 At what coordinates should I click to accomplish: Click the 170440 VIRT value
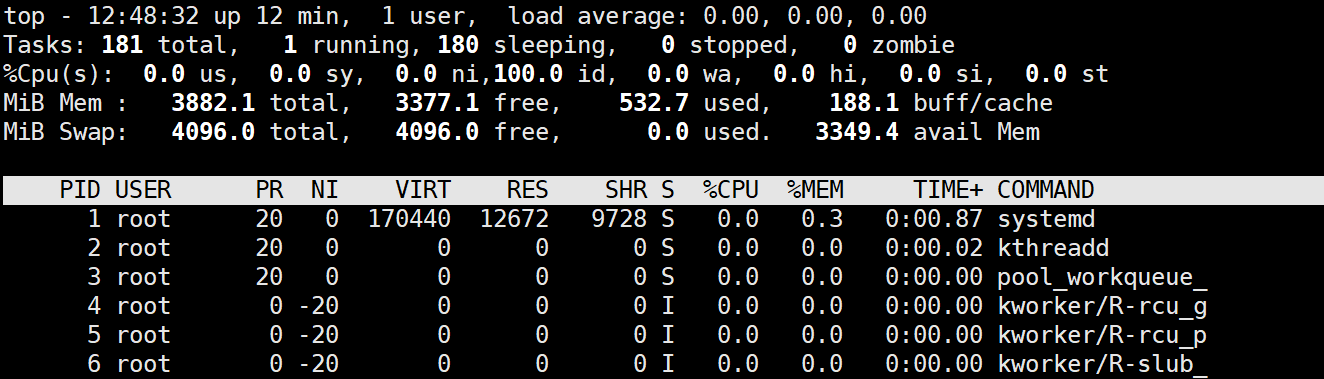(x=409, y=219)
